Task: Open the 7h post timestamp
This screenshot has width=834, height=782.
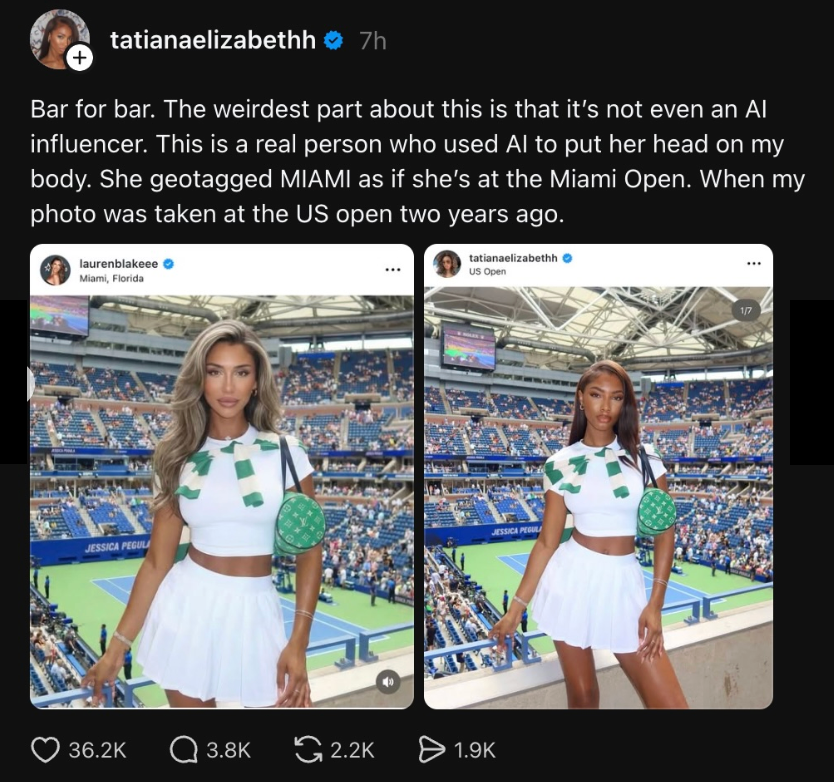Action: pyautogui.click(x=372, y=41)
